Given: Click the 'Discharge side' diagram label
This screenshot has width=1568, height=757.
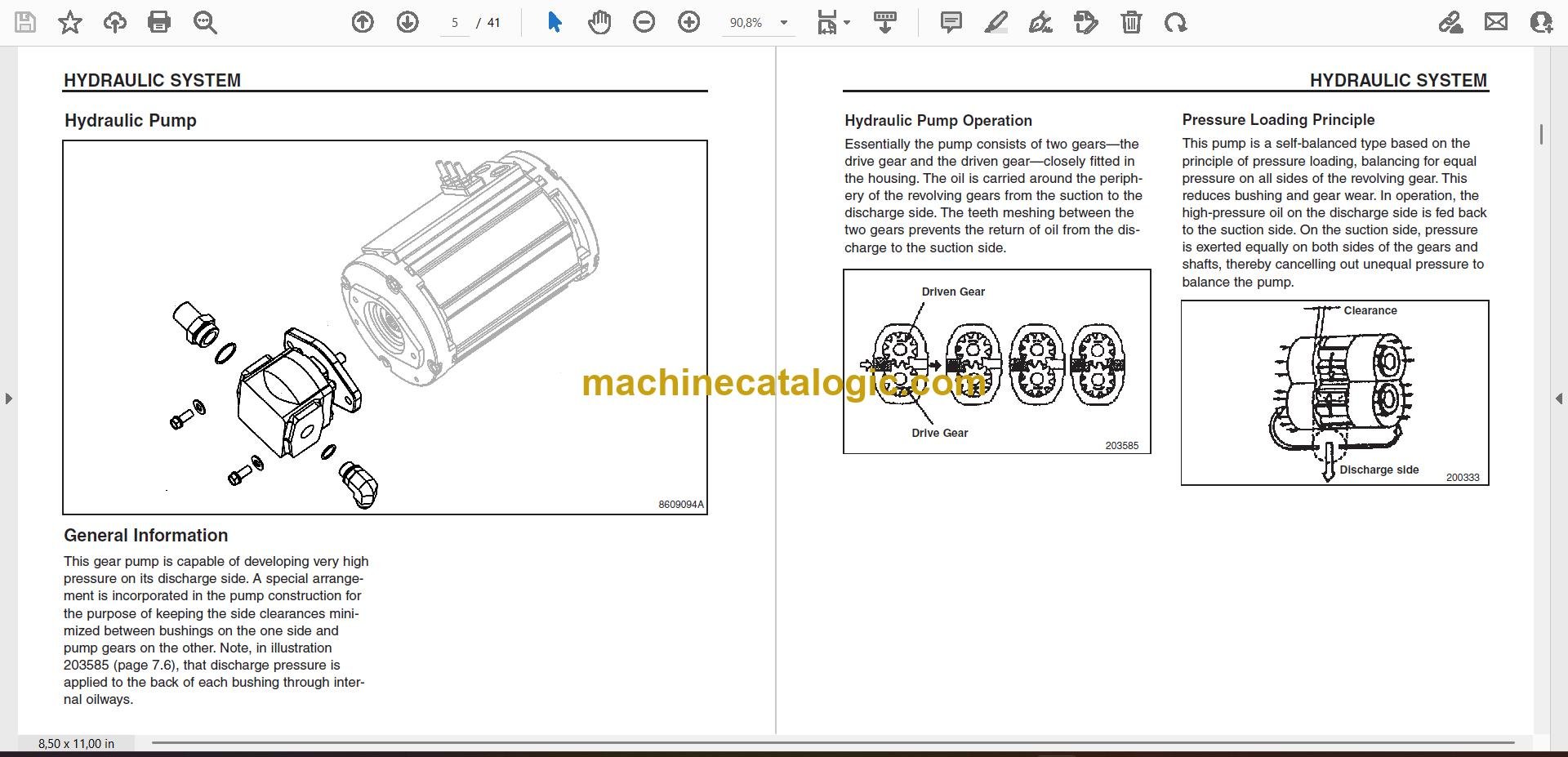Looking at the screenshot, I should 1379,470.
